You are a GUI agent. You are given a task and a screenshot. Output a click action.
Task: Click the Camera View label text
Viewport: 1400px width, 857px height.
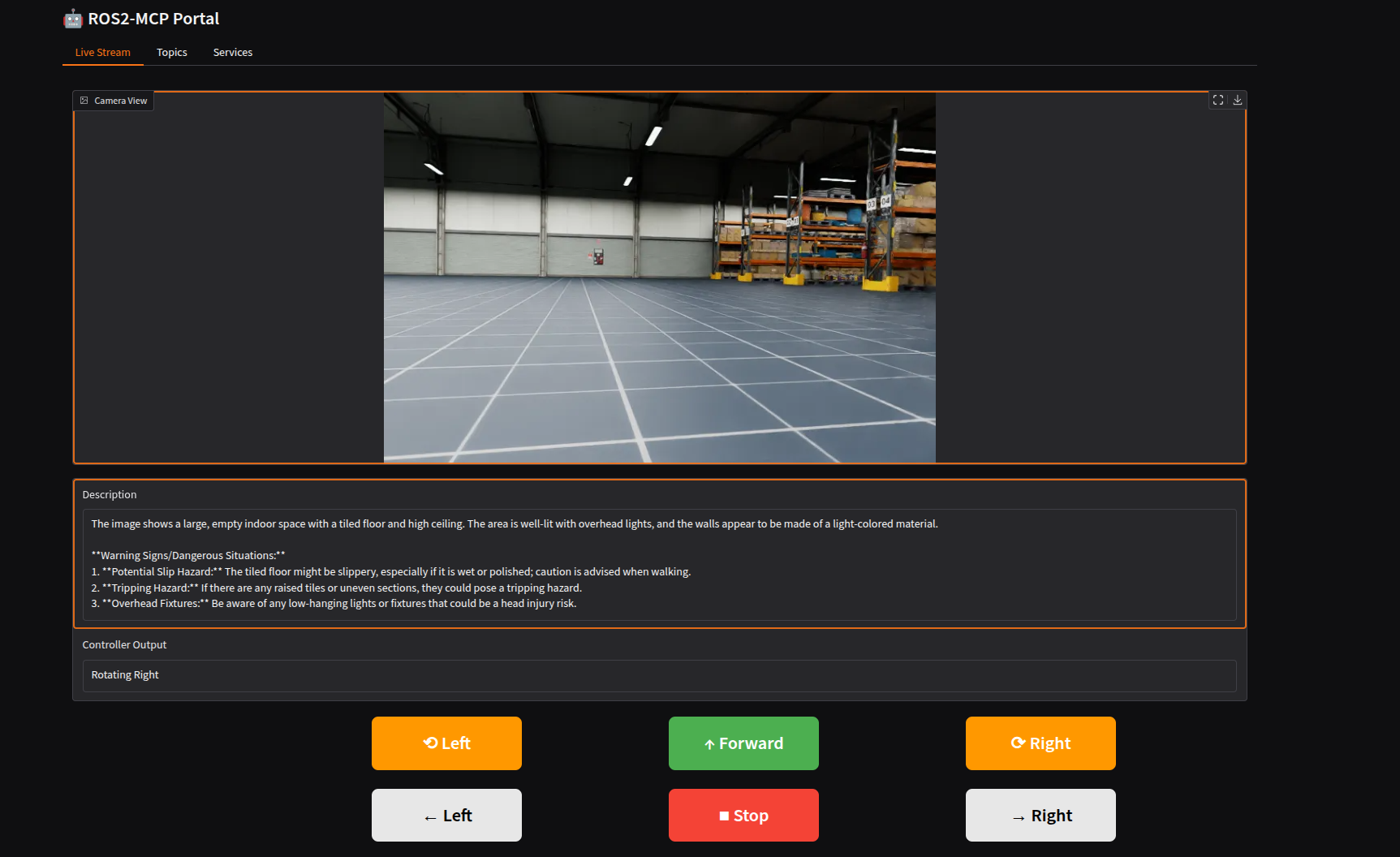[121, 101]
